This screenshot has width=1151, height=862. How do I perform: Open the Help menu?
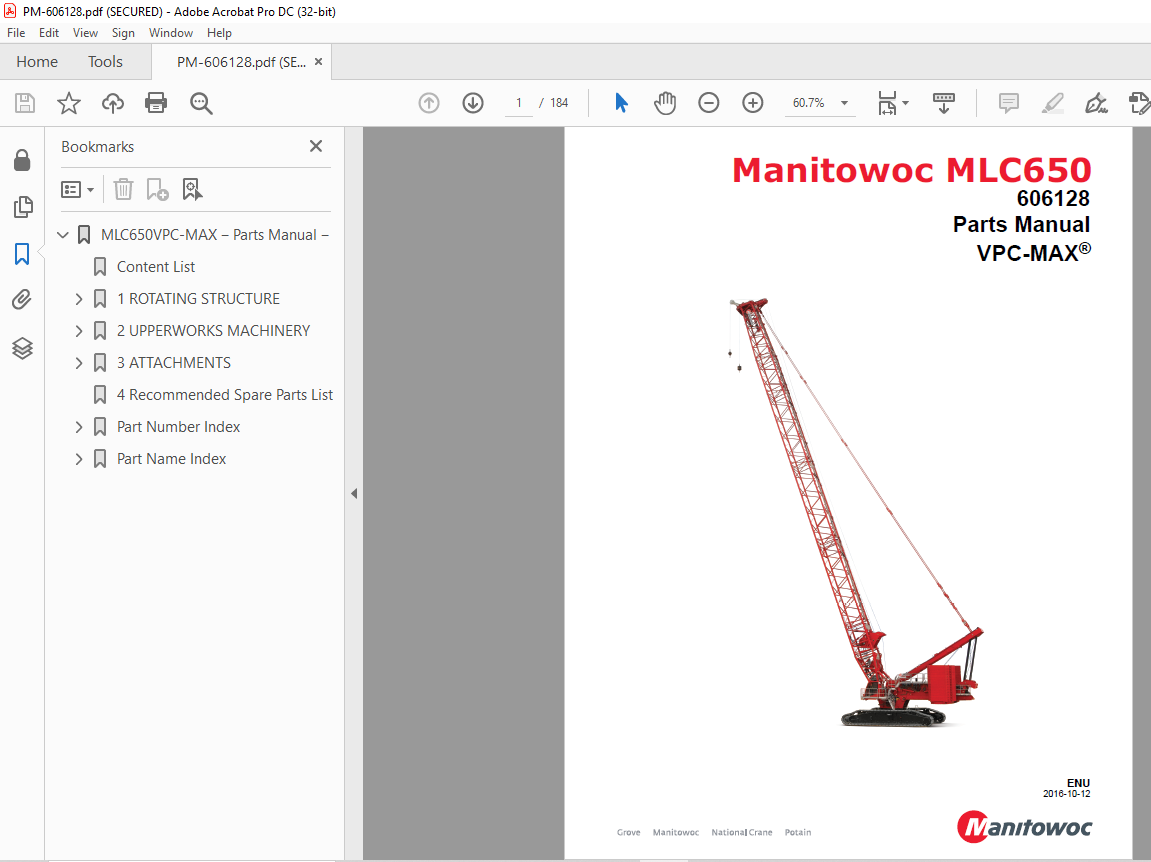219,33
